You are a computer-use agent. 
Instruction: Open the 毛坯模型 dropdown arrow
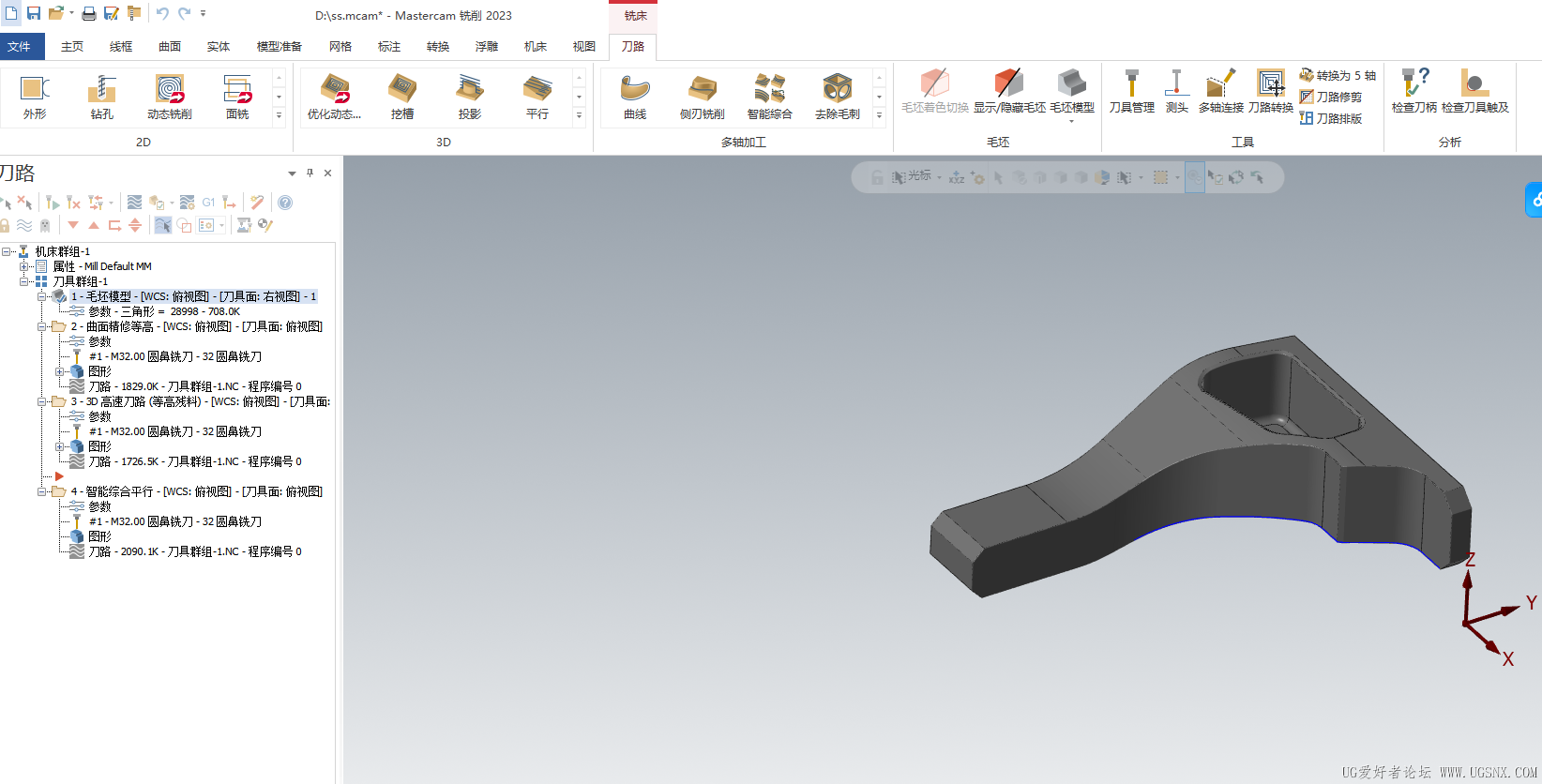[1072, 121]
